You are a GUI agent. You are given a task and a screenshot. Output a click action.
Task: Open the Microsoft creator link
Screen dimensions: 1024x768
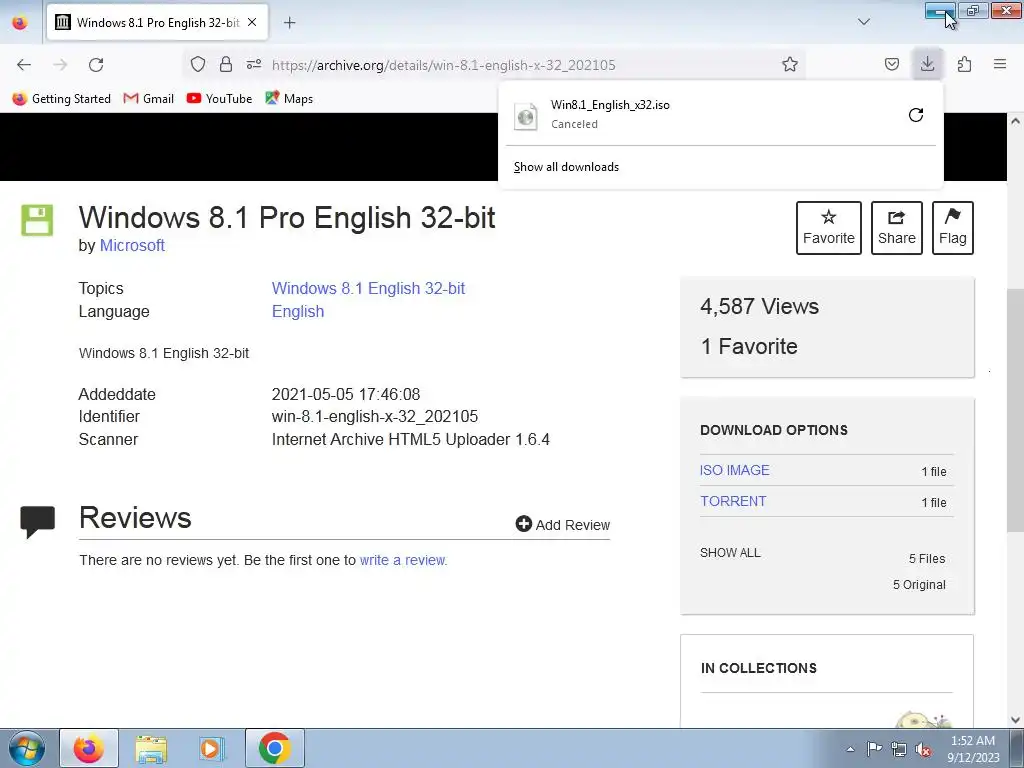(x=132, y=246)
